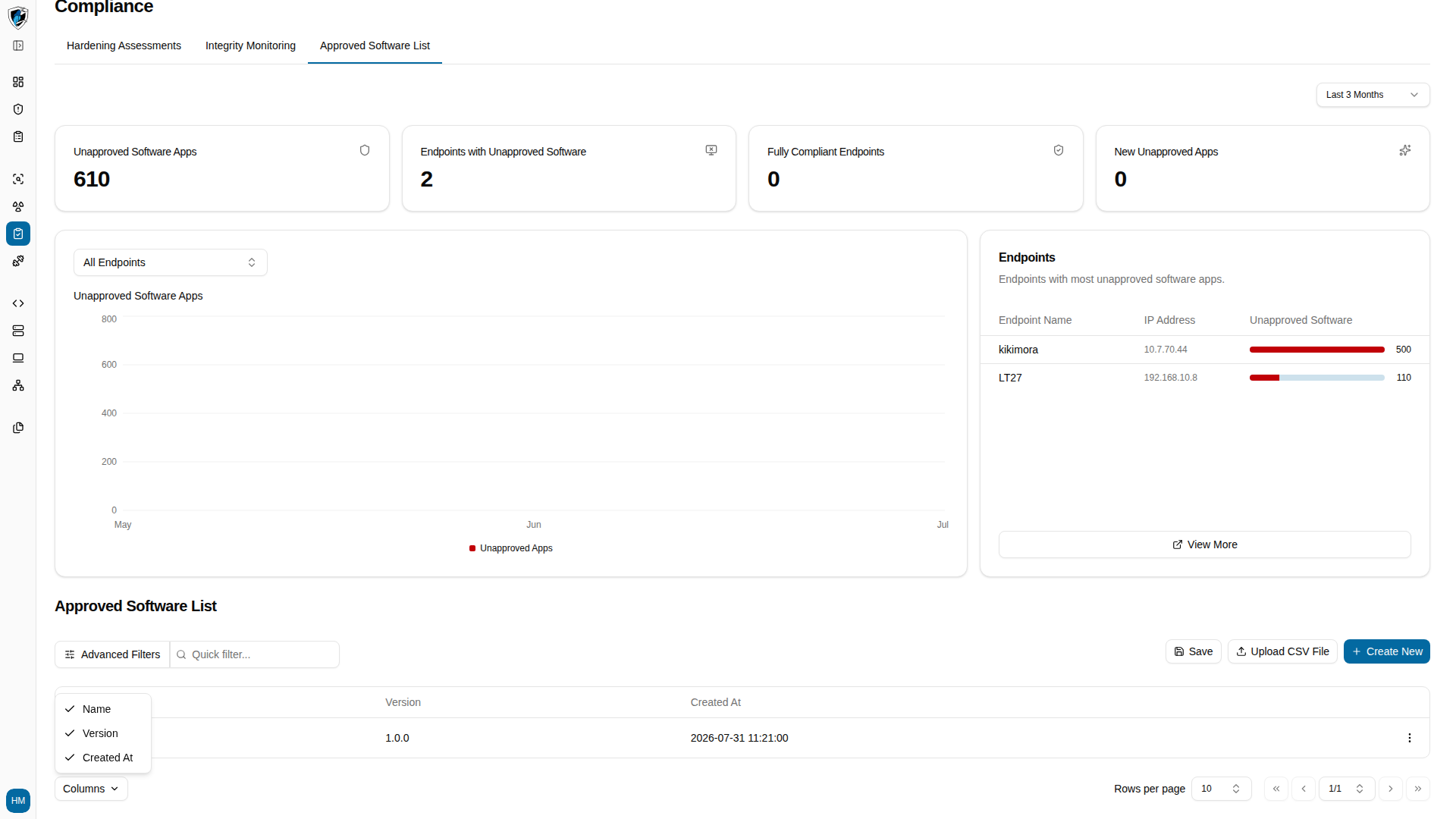Image resolution: width=1456 pixels, height=819 pixels.
Task: Click Endpoint Name column header
Action: click(1035, 320)
